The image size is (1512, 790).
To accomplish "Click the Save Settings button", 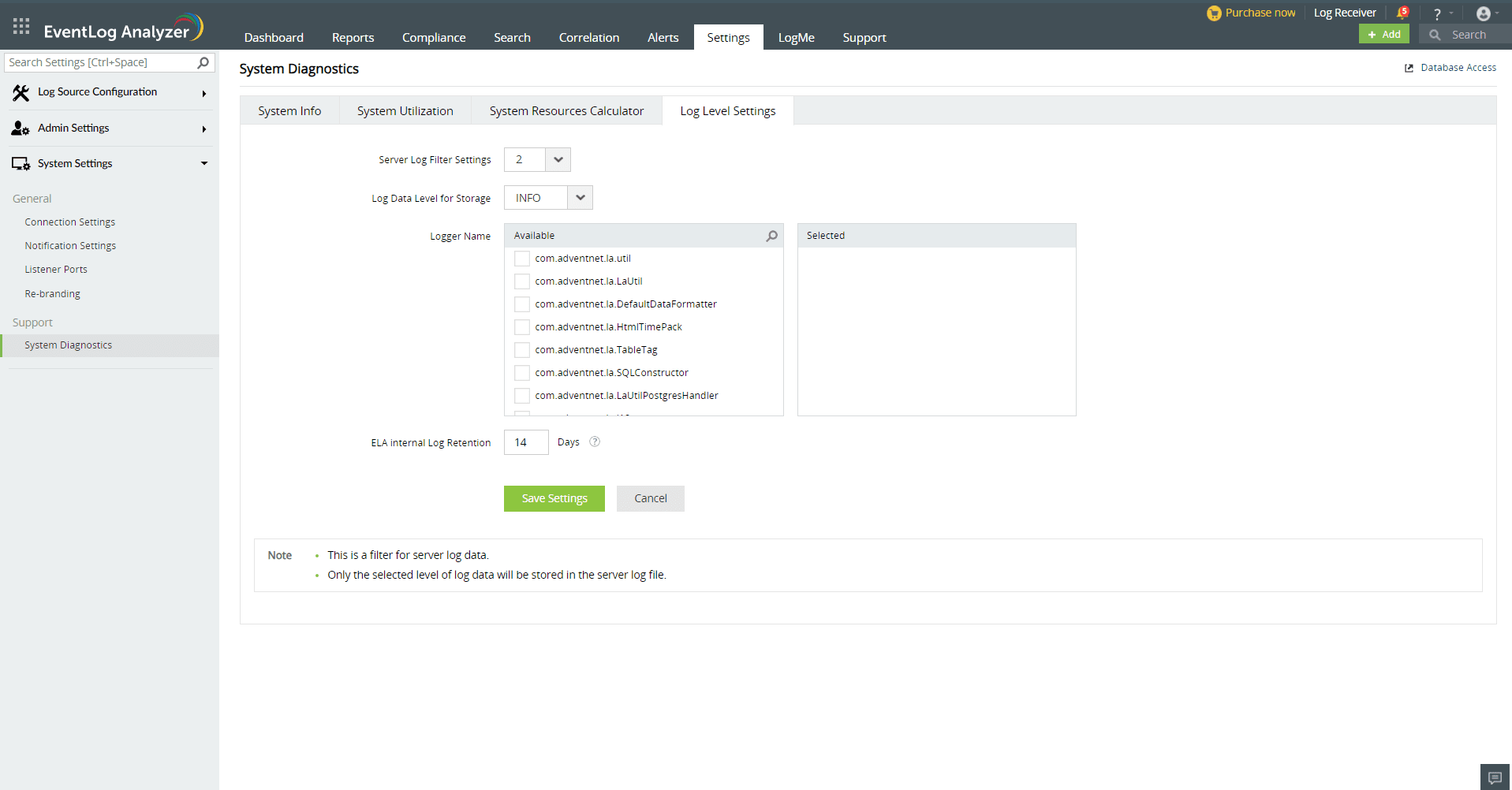I will [x=554, y=498].
